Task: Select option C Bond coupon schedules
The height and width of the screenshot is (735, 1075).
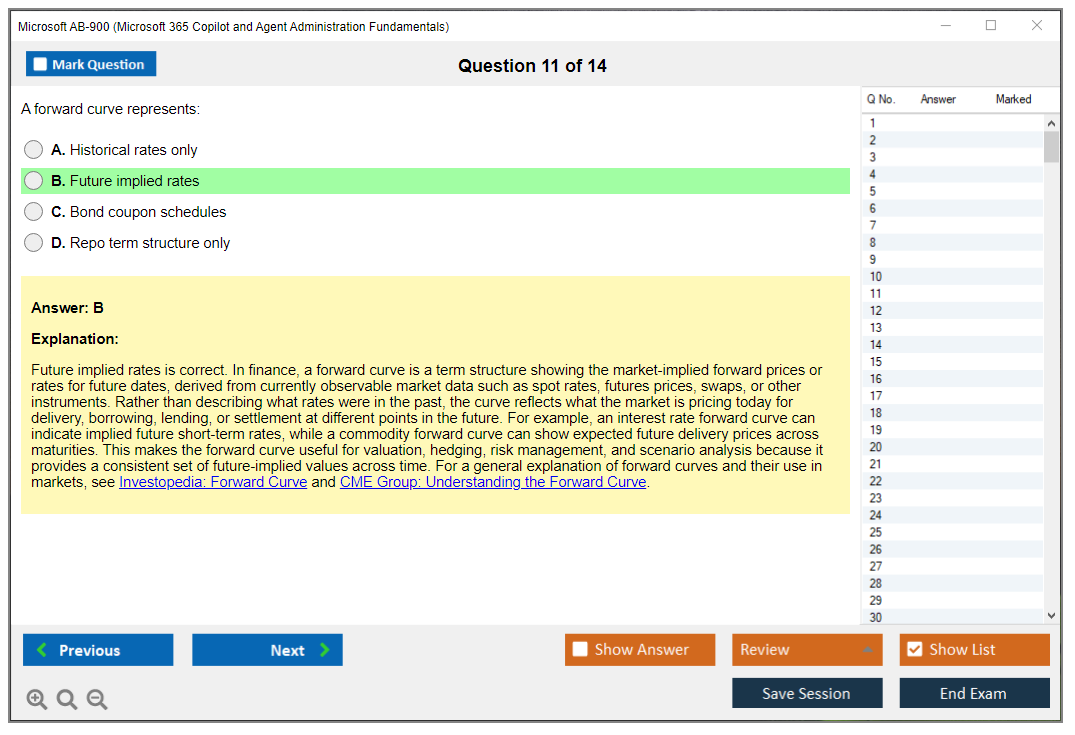Action: pos(33,211)
